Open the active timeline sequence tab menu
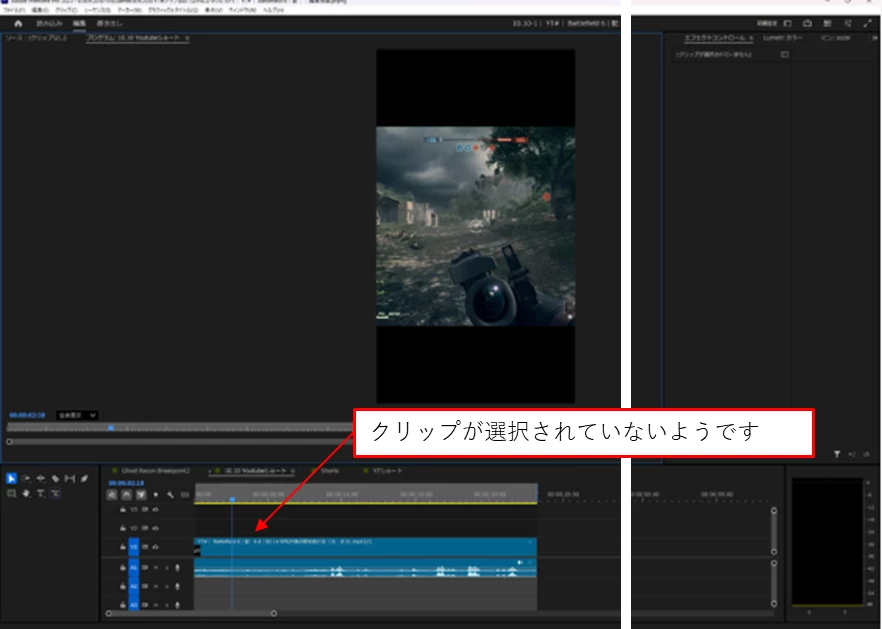This screenshot has height=629, width=882. click(292, 470)
